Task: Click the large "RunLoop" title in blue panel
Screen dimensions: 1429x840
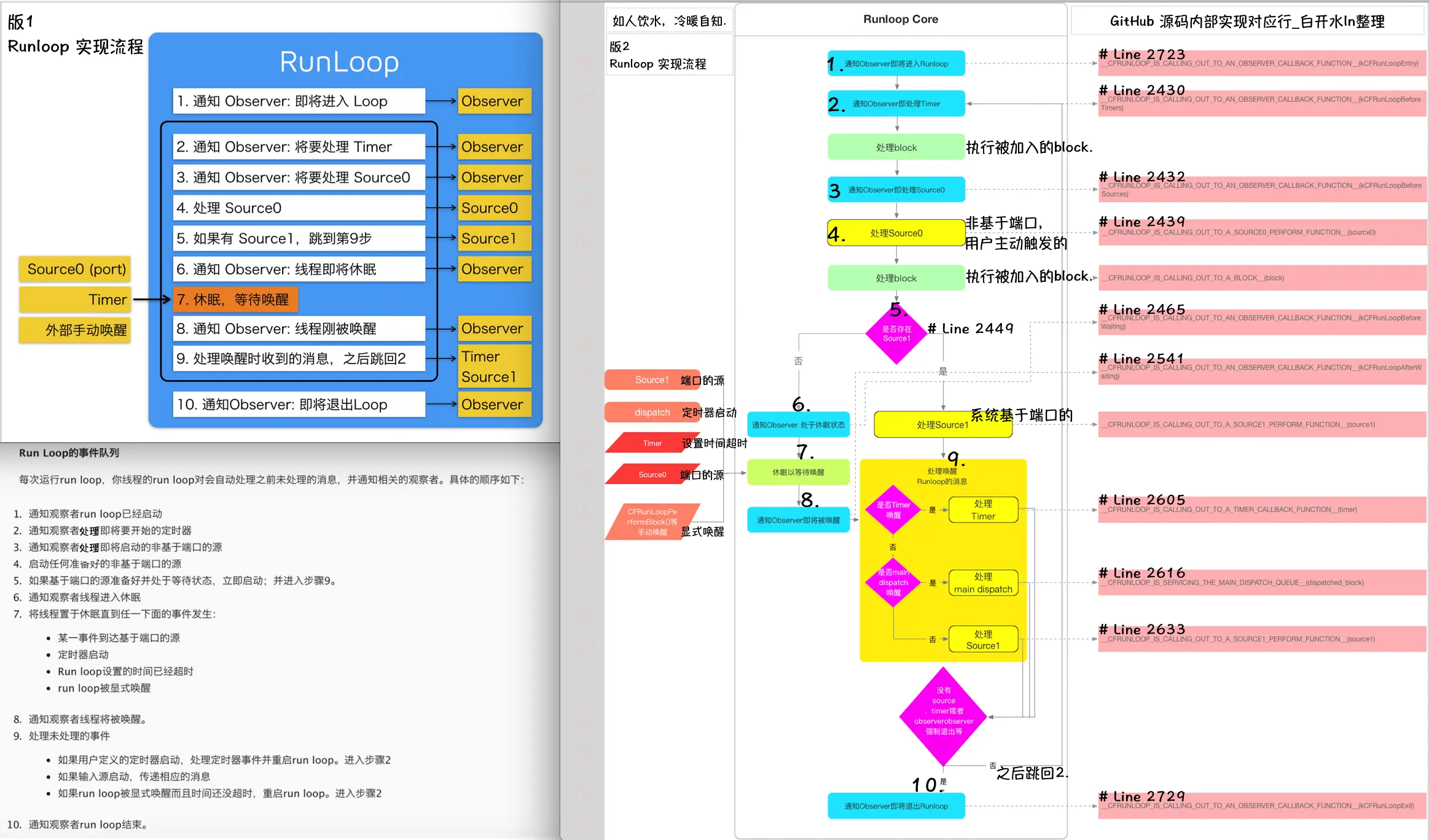Action: click(x=339, y=62)
